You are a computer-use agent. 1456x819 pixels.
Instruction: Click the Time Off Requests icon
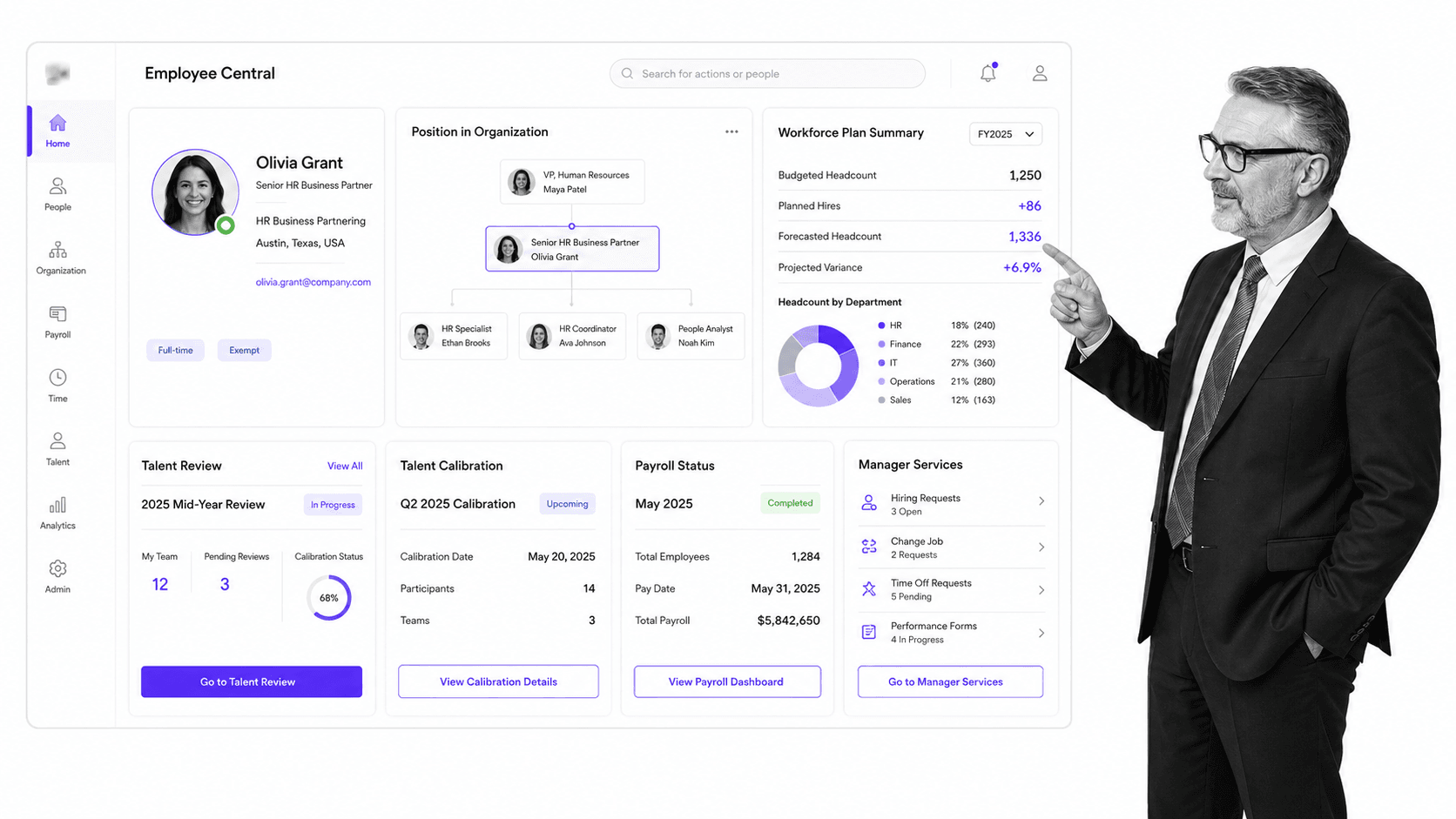click(x=869, y=589)
